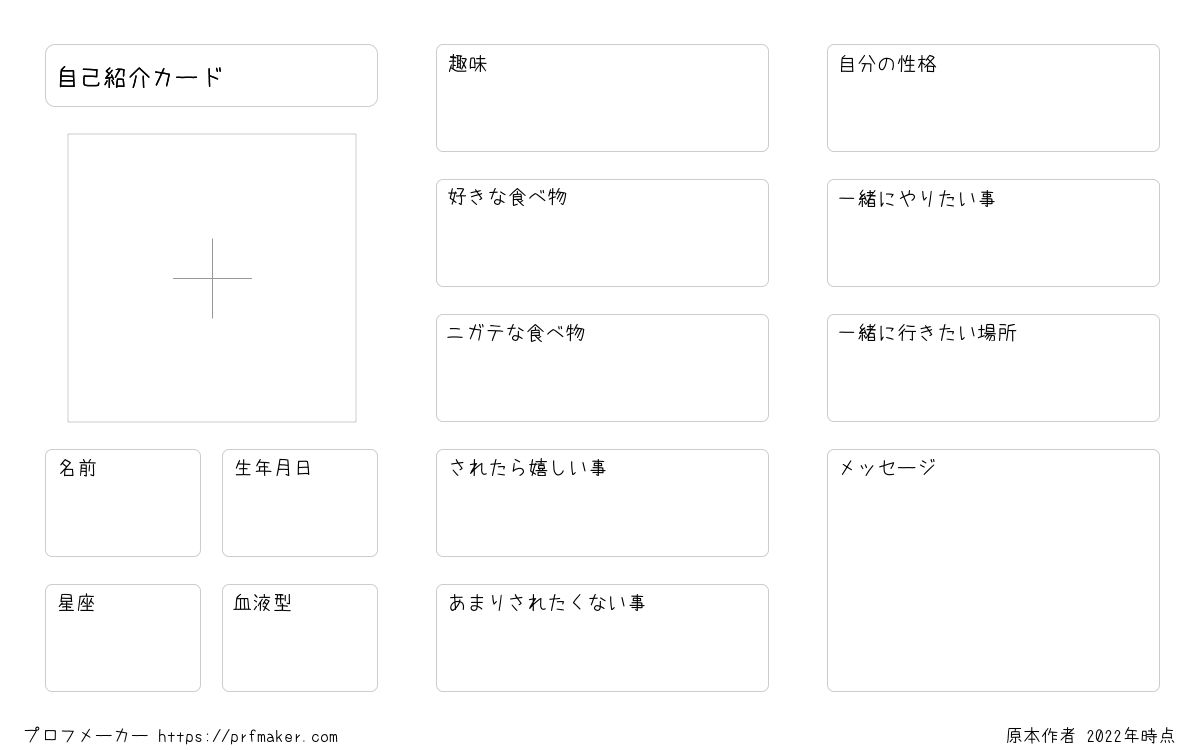Select the square photo upload frame

click(x=212, y=278)
